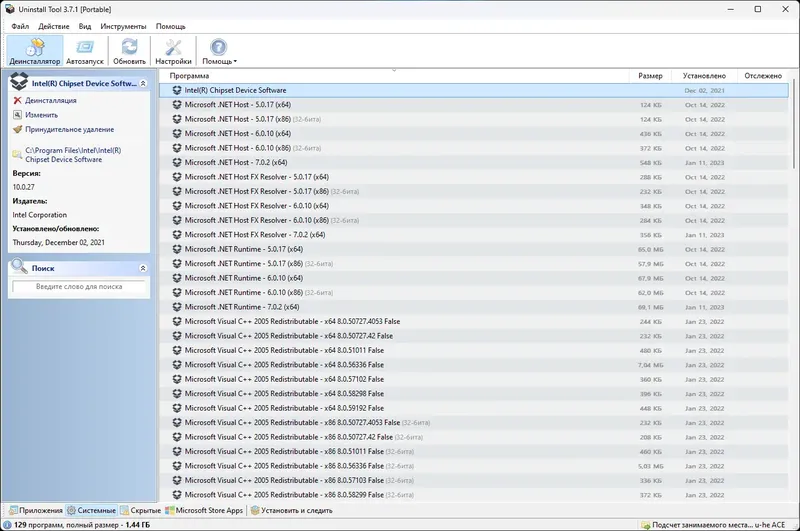Screen dimensions: 800x531
Task: Select Visual C++ 2005 x86 8.0.58299 False row
Action: [473, 495]
